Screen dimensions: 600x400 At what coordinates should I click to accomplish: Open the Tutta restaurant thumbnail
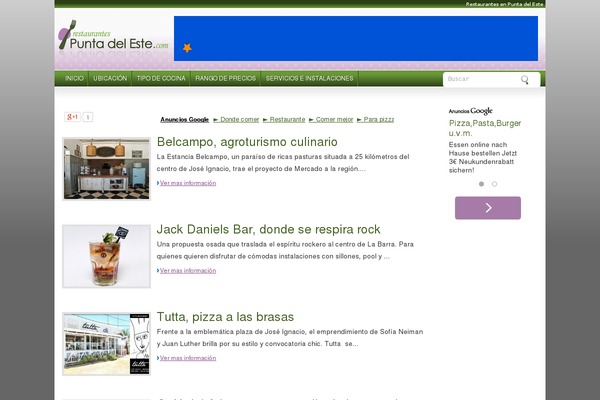tap(106, 344)
